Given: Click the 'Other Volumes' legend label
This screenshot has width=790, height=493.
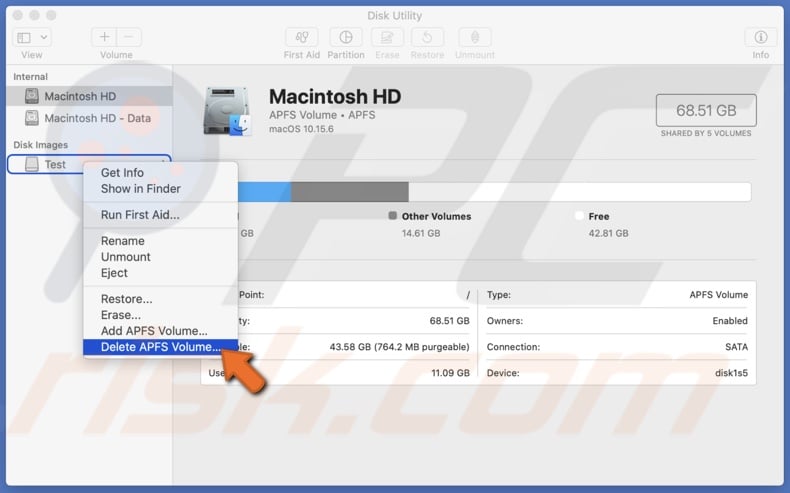Looking at the screenshot, I should click(436, 217).
